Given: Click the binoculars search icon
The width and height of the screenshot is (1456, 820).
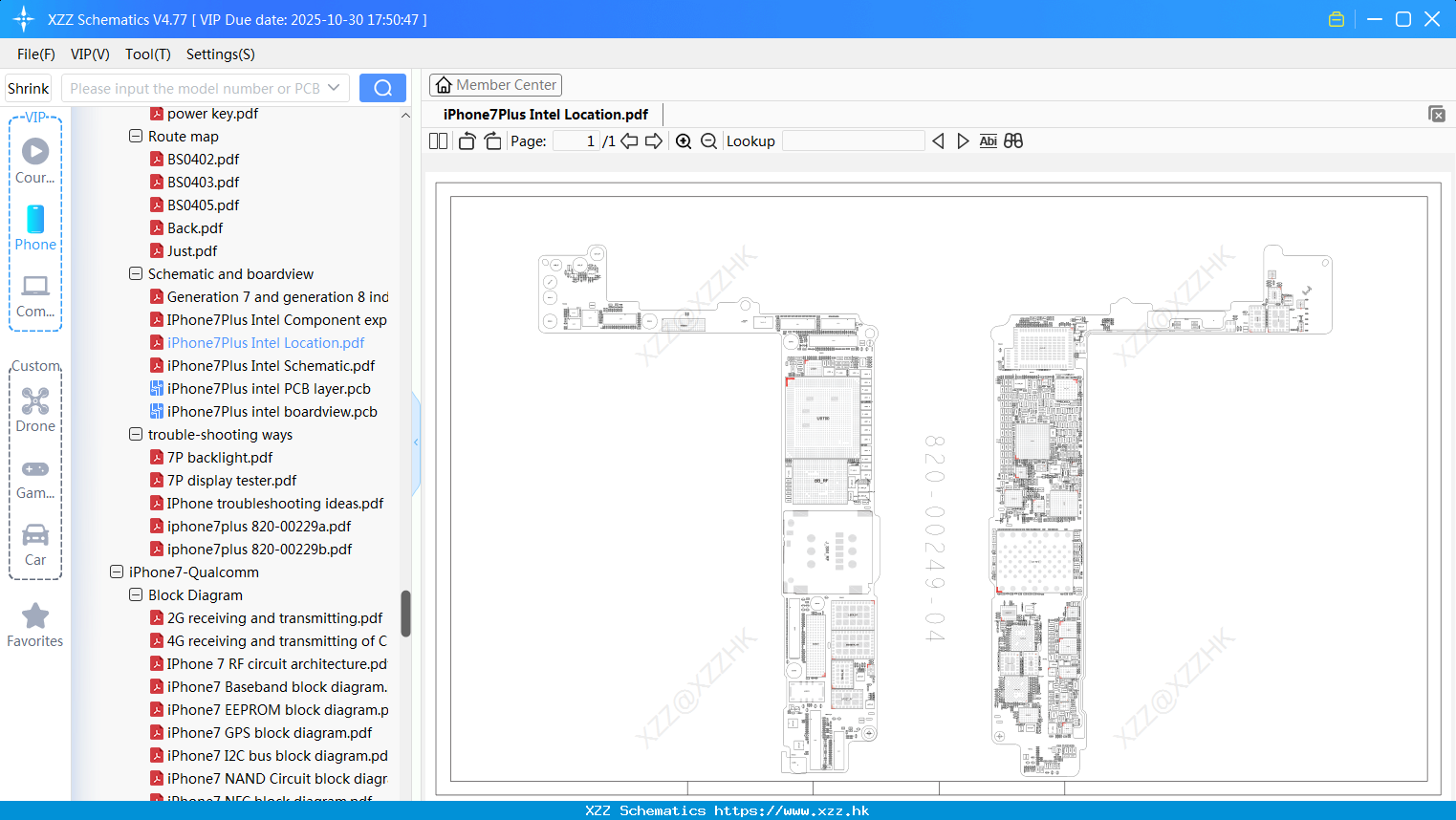Looking at the screenshot, I should (x=1013, y=141).
